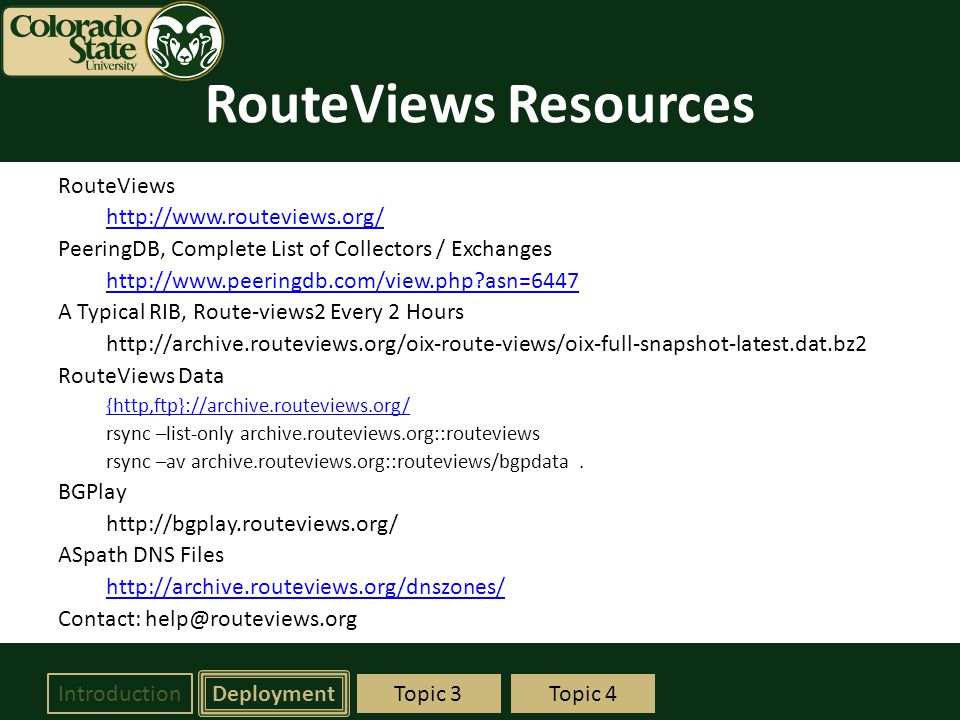Click the 'A Typical RIB' heading line
960x720 pixels.
(261, 312)
